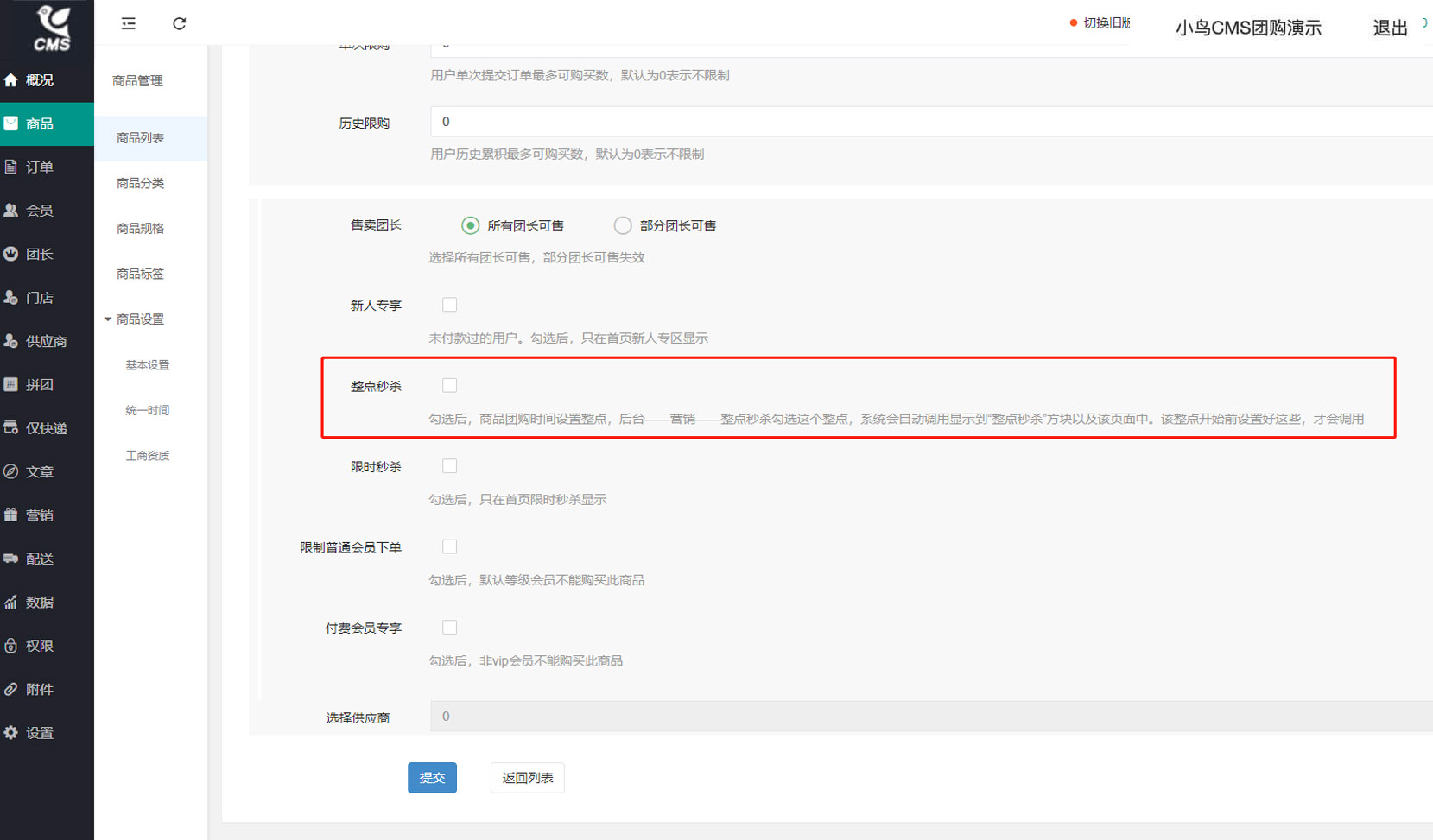
Task: Open 商品标签 submenu item
Action: (x=140, y=274)
